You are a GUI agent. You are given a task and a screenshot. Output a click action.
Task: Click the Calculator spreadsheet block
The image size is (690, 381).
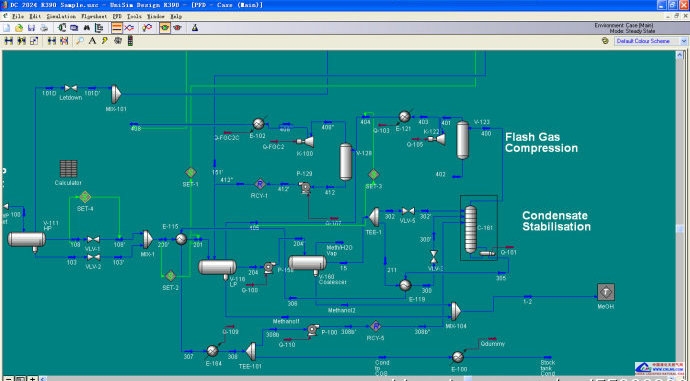coord(68,169)
